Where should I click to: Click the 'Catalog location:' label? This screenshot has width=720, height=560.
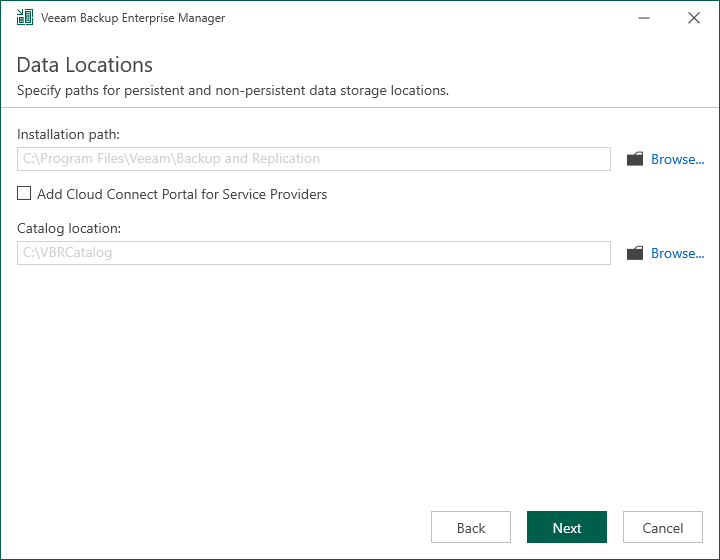pyautogui.click(x=69, y=228)
